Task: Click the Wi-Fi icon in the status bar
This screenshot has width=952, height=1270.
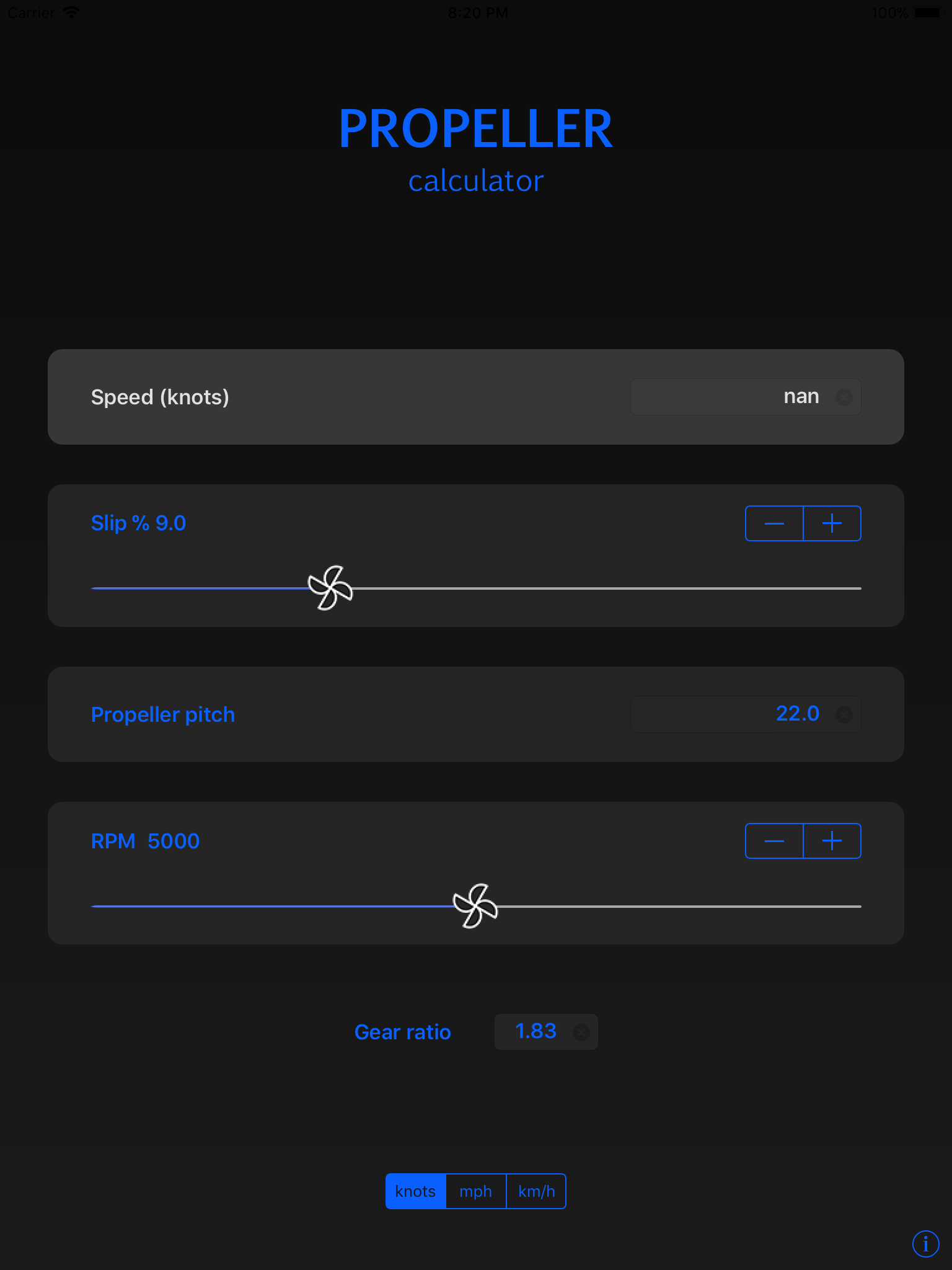Action: click(x=71, y=12)
